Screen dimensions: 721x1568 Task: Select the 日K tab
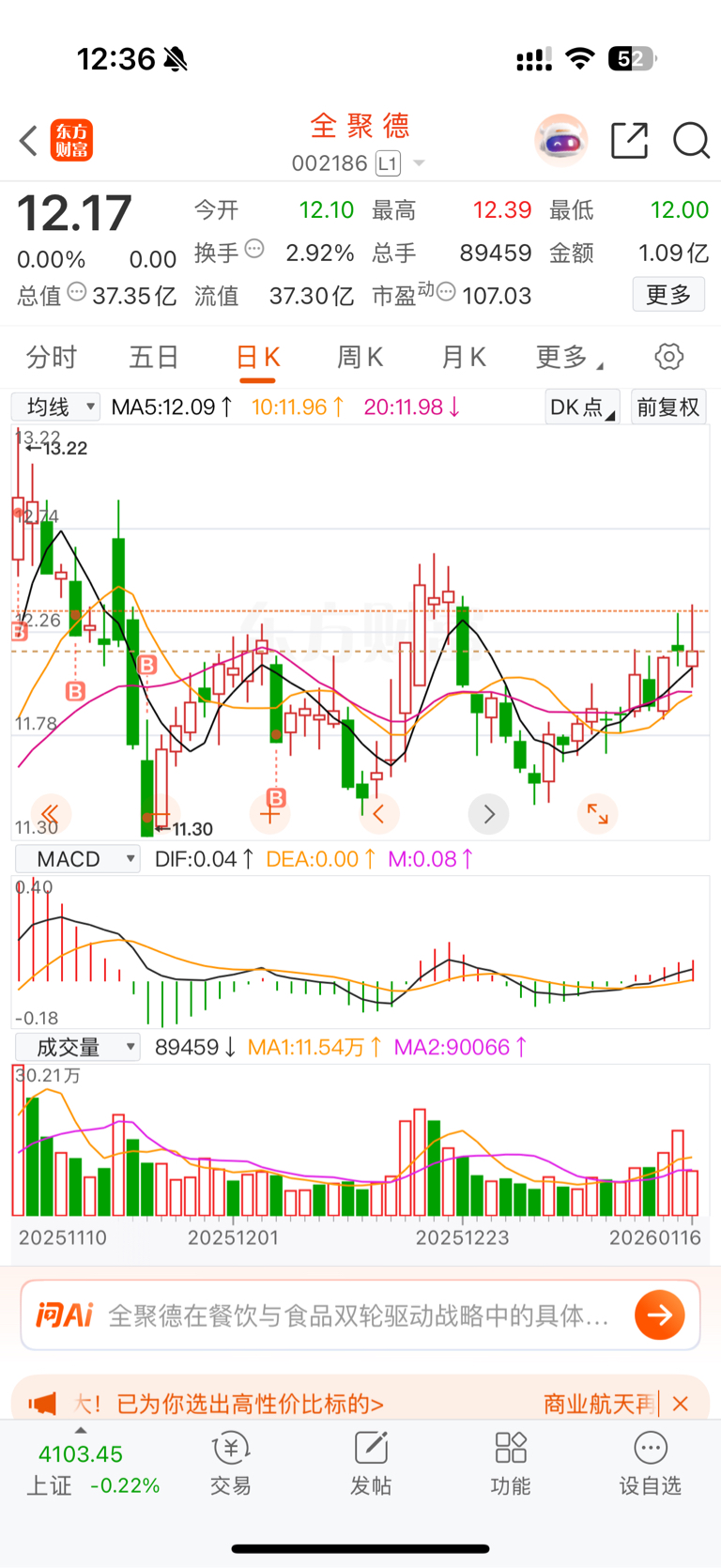click(257, 357)
